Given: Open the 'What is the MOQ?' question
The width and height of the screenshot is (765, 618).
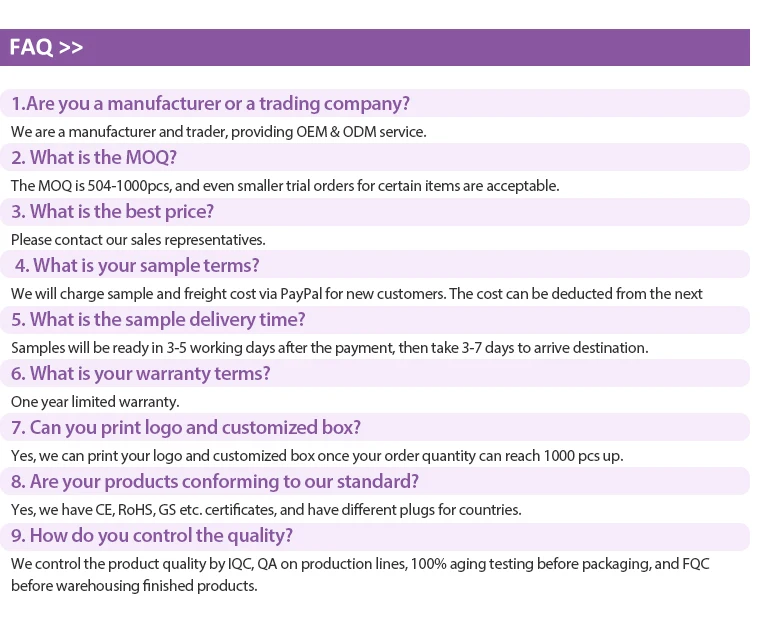Looking at the screenshot, I should [x=94, y=157].
